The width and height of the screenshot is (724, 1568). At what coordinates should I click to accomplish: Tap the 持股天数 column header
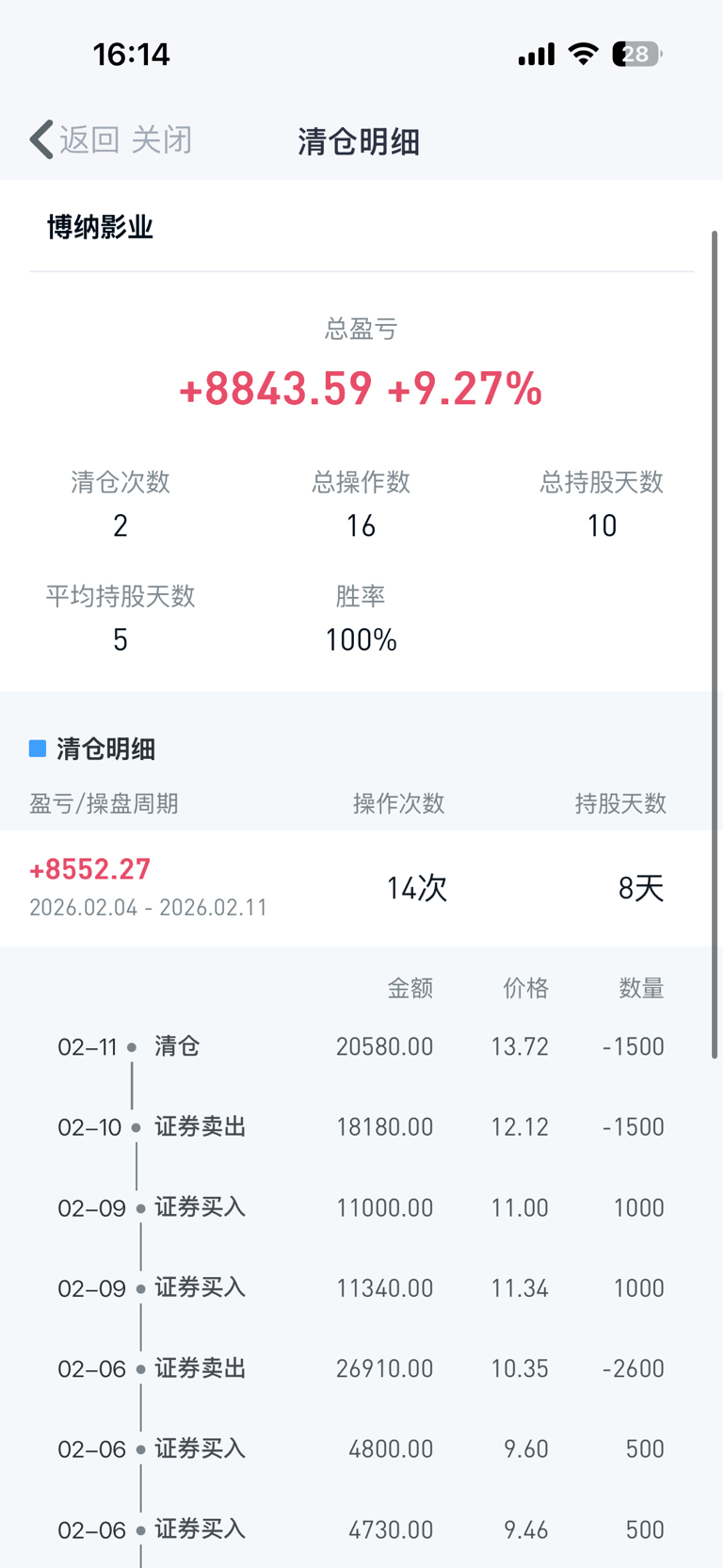click(x=620, y=803)
